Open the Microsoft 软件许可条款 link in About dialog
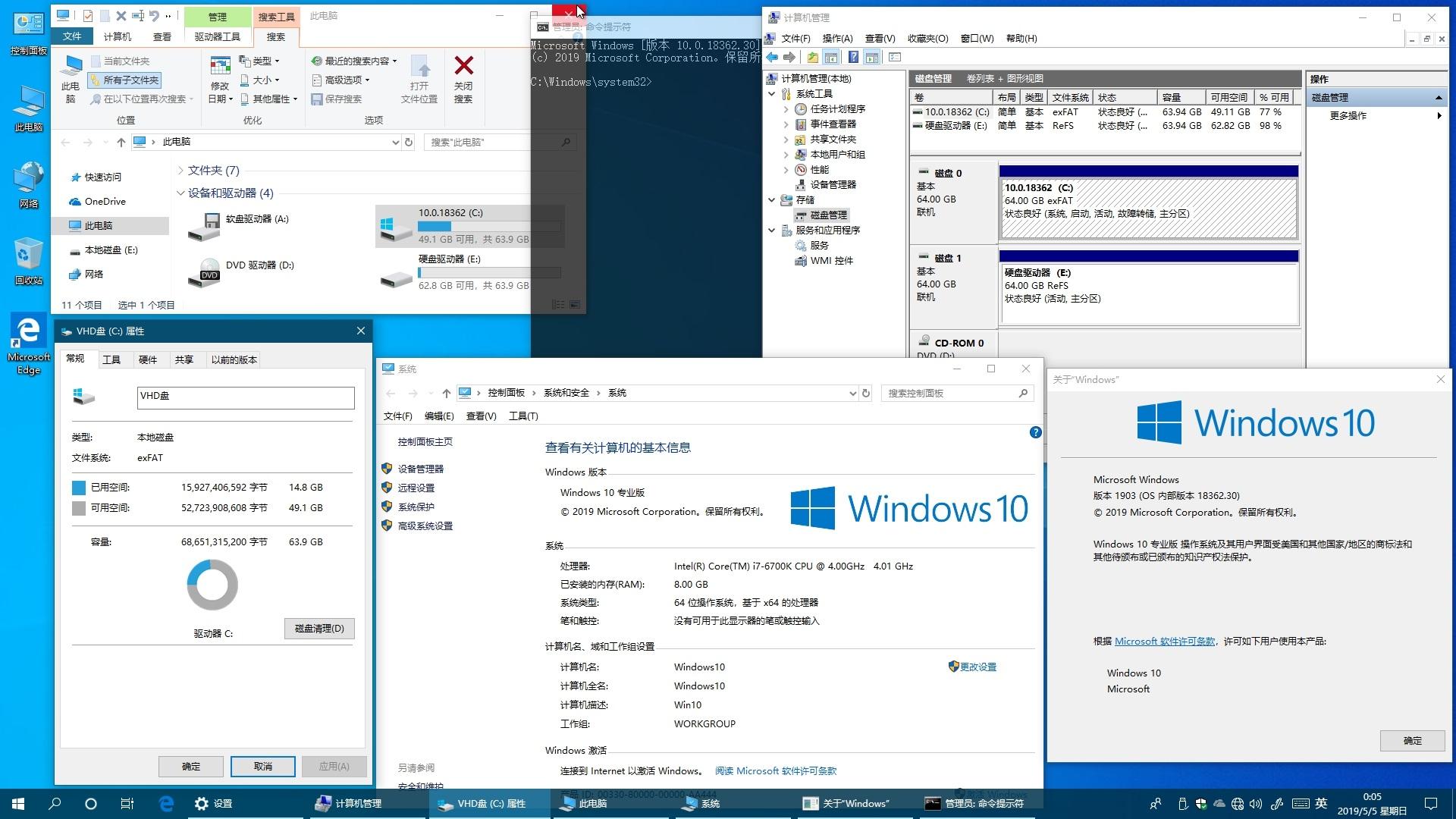Image resolution: width=1456 pixels, height=819 pixels. [x=1165, y=641]
